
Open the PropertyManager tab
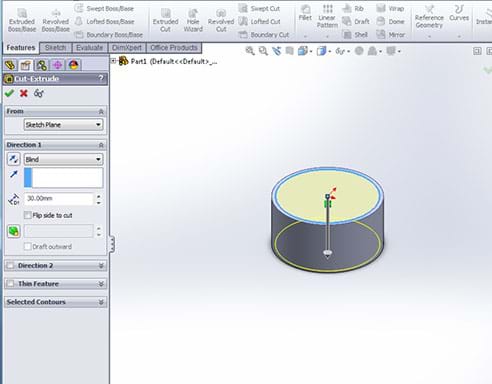(x=26, y=65)
